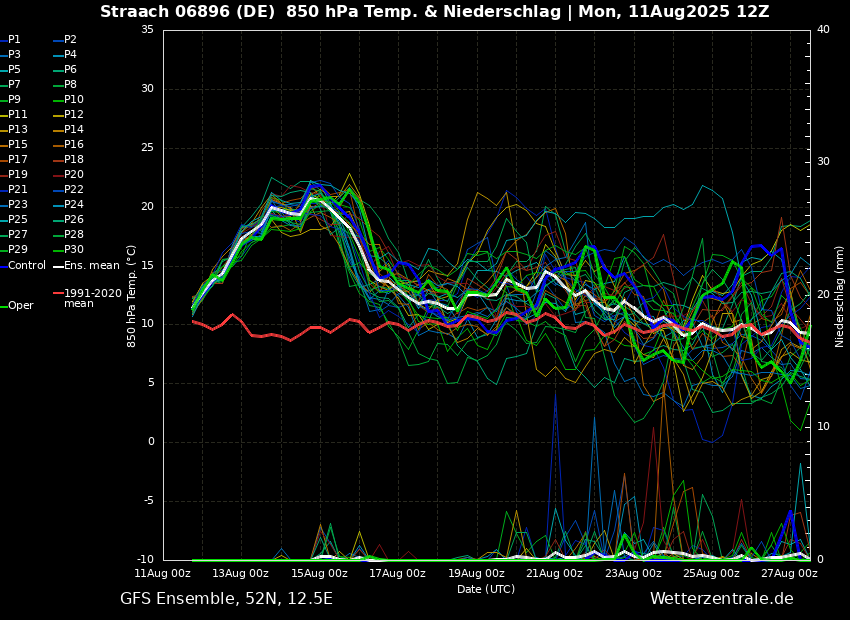Click the P10 legend entry

tap(74, 100)
